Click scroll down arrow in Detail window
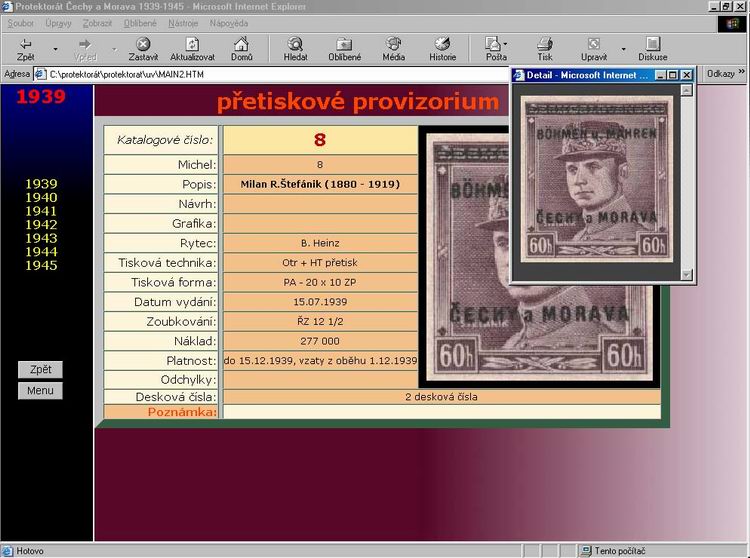The width and height of the screenshot is (750, 558). coord(686,275)
